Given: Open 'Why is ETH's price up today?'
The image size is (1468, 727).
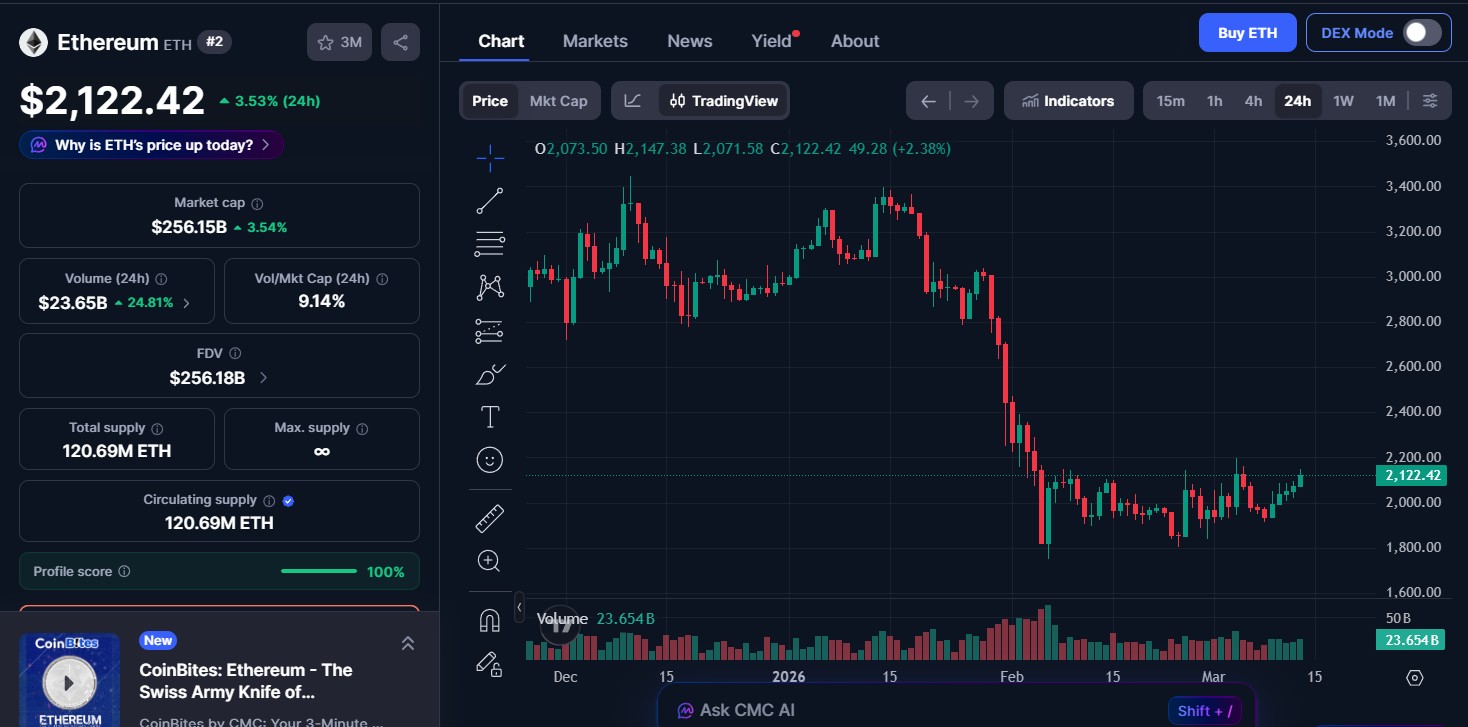Looking at the screenshot, I should click(150, 144).
